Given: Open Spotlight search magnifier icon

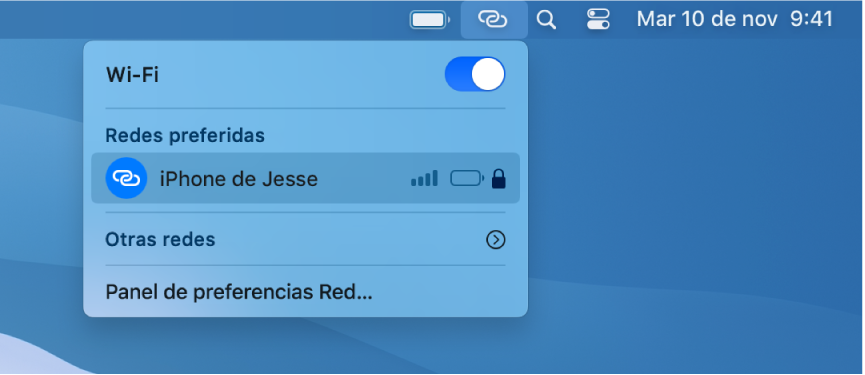Looking at the screenshot, I should coord(546,20).
